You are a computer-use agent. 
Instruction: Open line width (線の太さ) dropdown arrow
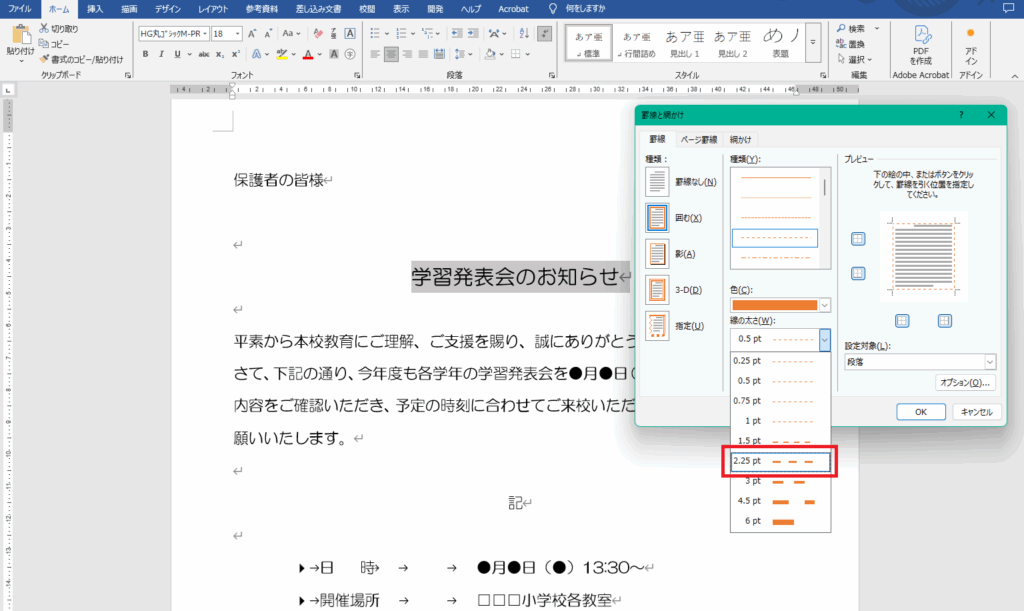[824, 339]
